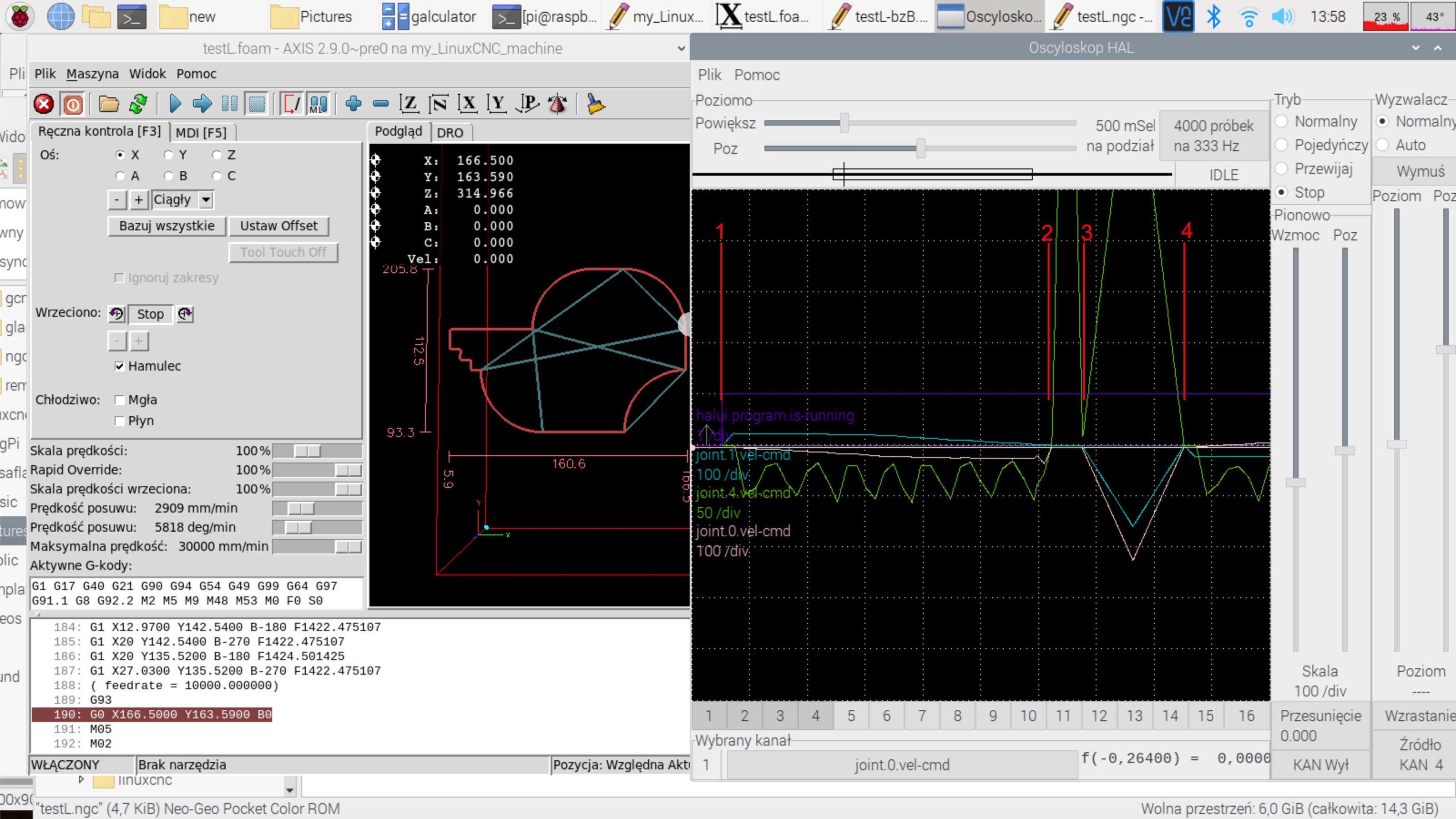Image resolution: width=1456 pixels, height=819 pixels.
Task: Expand the folder dropdown below status bar
Action: click(289, 789)
